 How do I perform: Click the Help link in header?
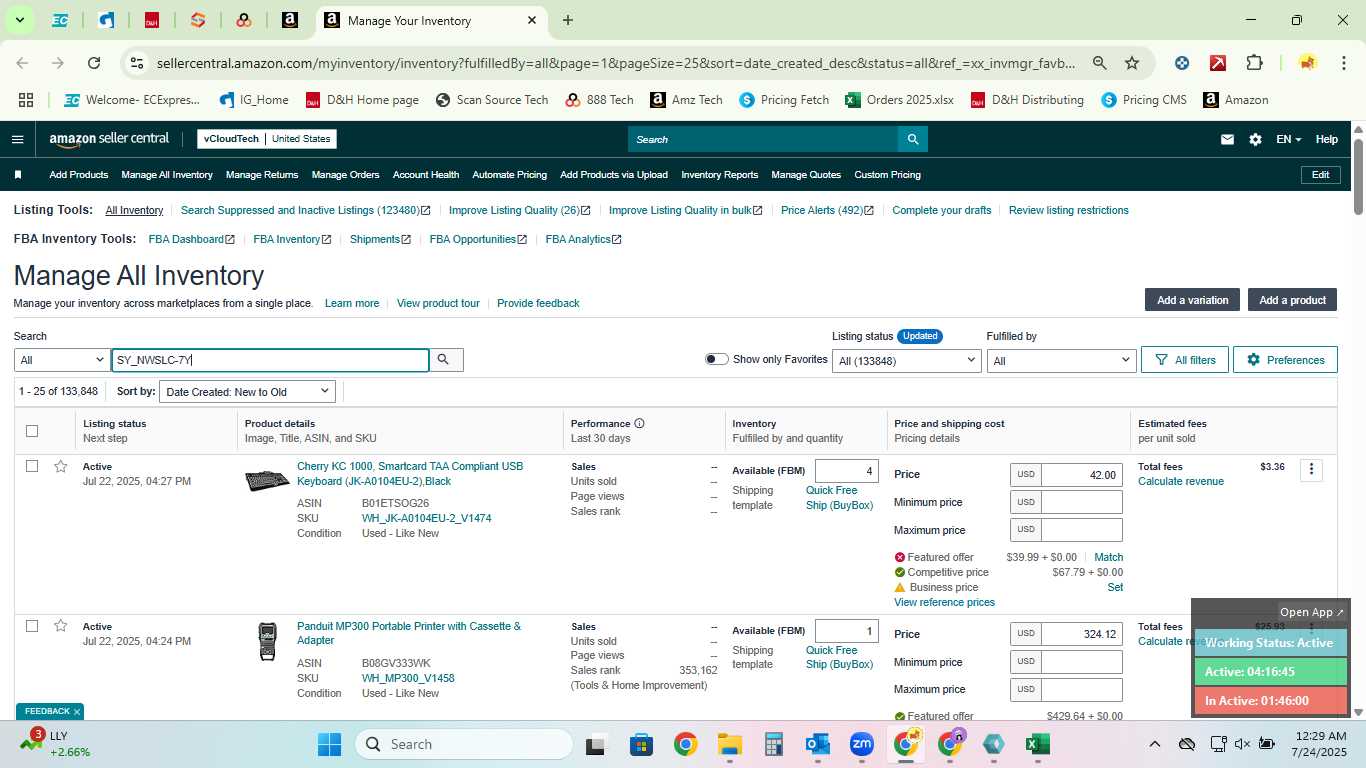(x=1326, y=140)
